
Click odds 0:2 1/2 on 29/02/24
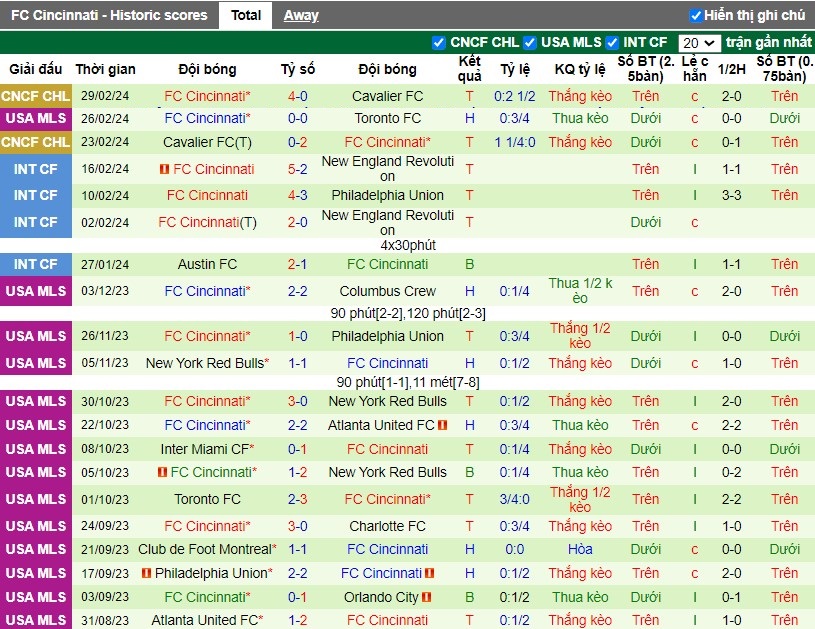(x=515, y=96)
